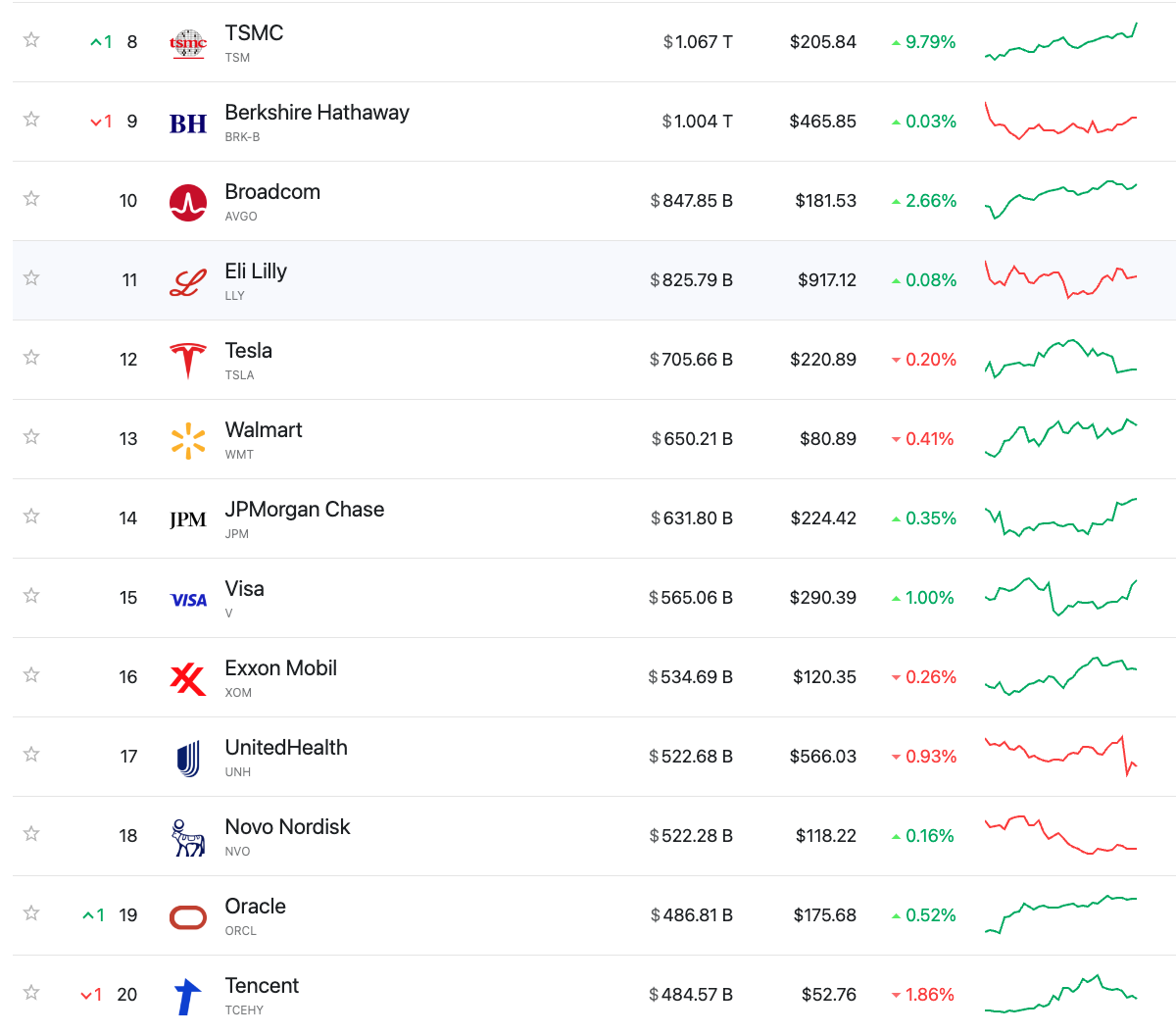This screenshot has height=1034, width=1176.
Task: Open the JPMorgan Chase company link
Action: [x=304, y=510]
